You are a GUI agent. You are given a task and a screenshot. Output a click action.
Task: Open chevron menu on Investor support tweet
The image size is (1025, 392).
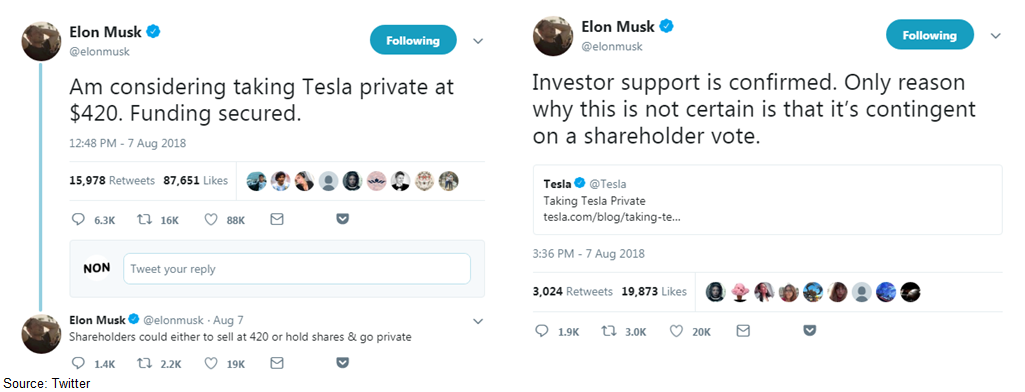[x=996, y=36]
